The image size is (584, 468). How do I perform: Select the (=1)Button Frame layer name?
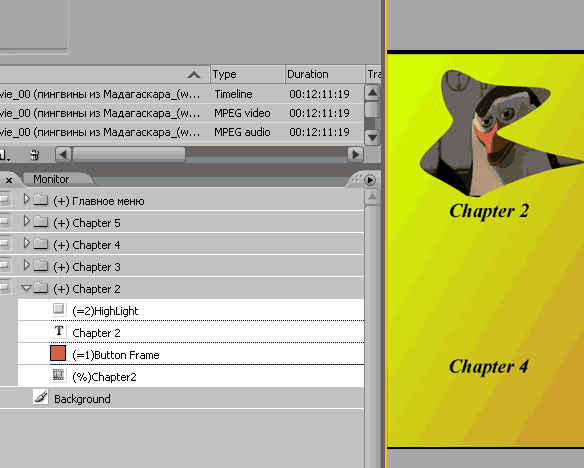116,355
